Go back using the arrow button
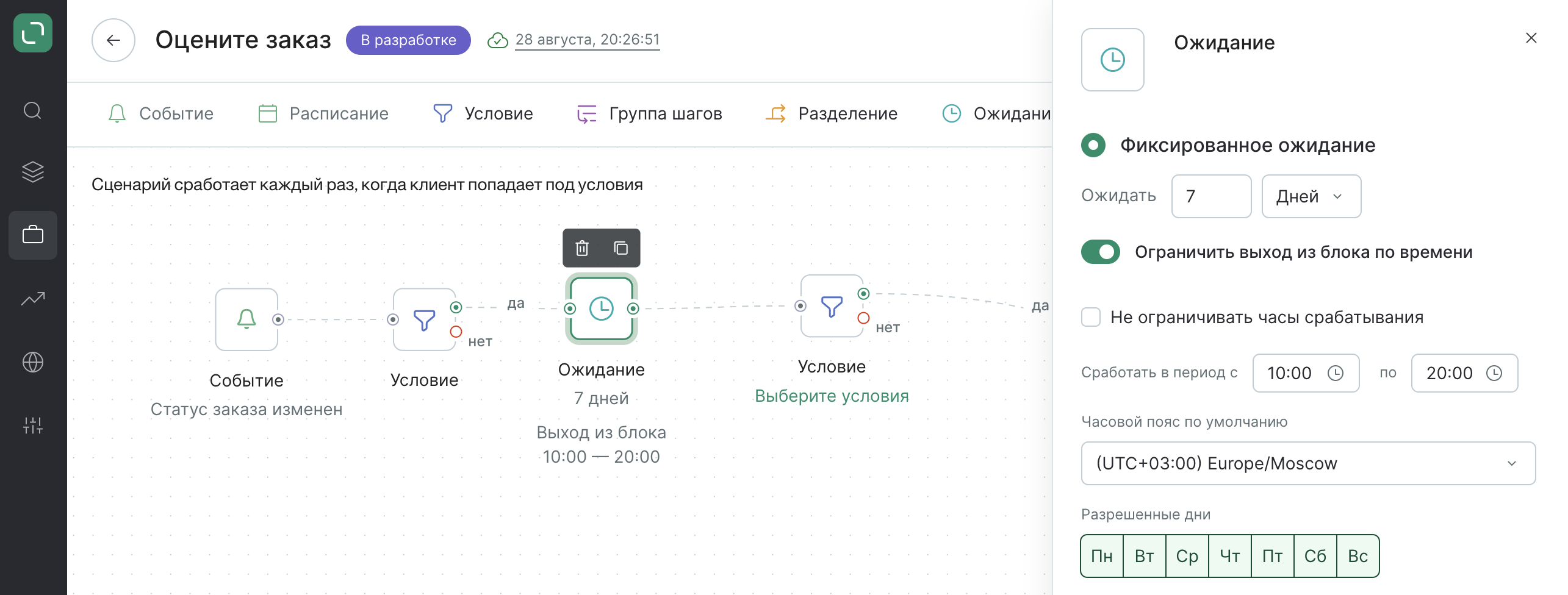The width and height of the screenshot is (1568, 595). [113, 40]
